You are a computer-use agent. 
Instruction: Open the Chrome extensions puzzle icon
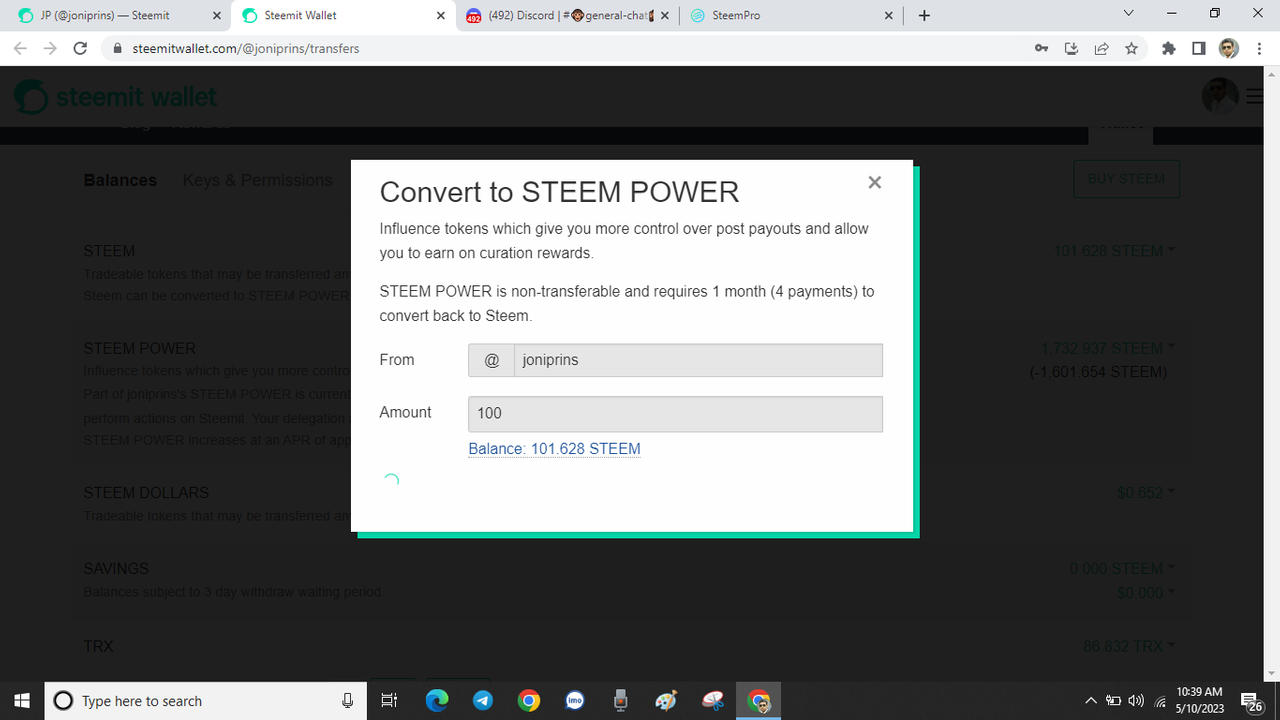pyautogui.click(x=1168, y=48)
